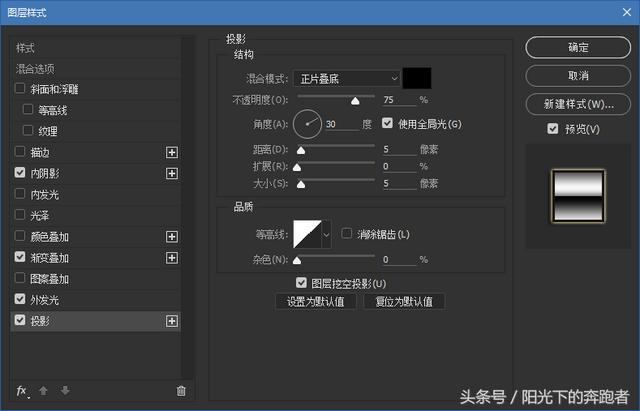Add another 内阴影 effect with plus icon
The image size is (640, 411).
[x=172, y=173]
